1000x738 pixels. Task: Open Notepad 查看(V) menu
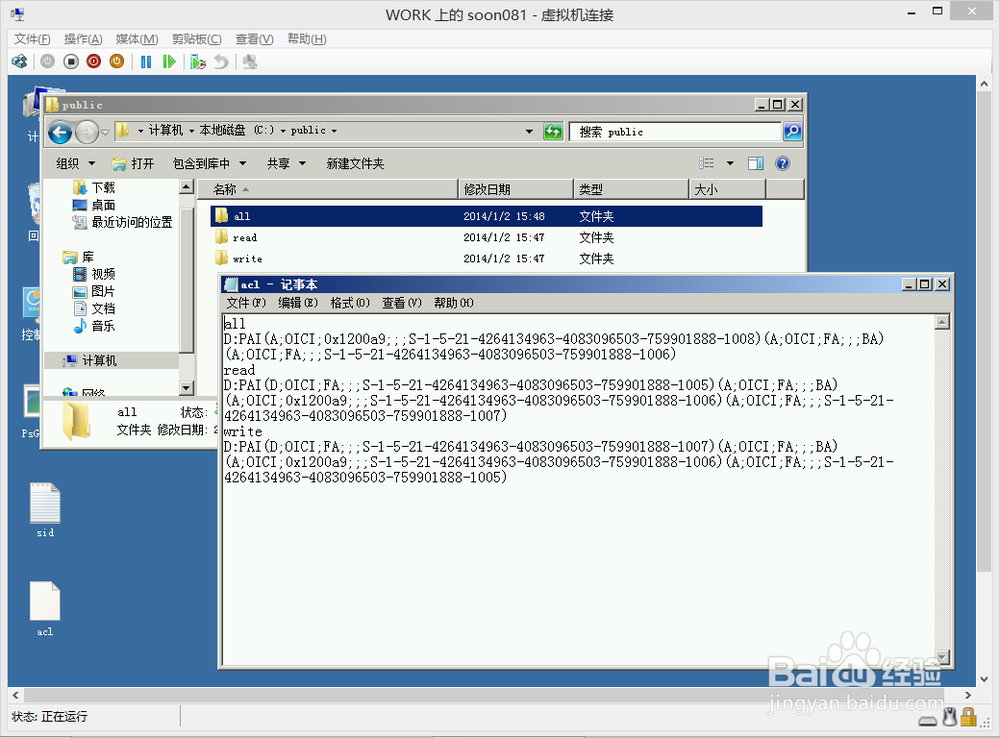[402, 303]
